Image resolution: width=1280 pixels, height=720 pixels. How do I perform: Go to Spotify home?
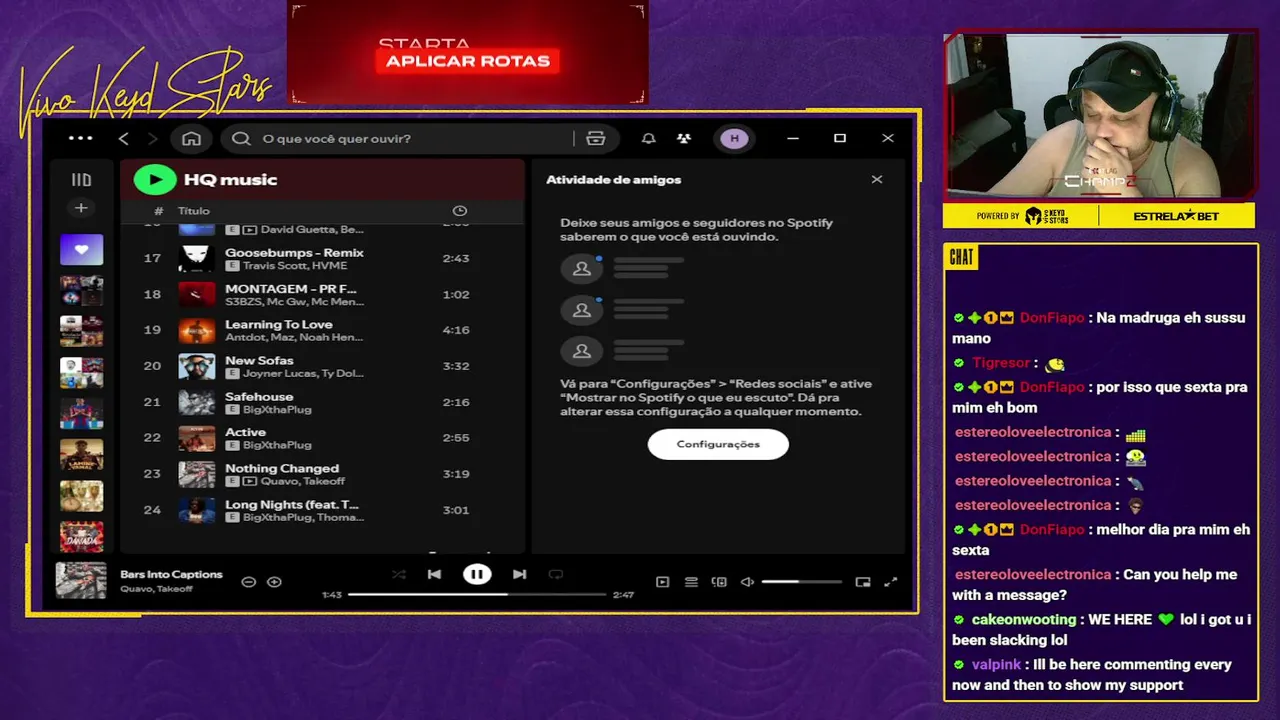pyautogui.click(x=192, y=138)
